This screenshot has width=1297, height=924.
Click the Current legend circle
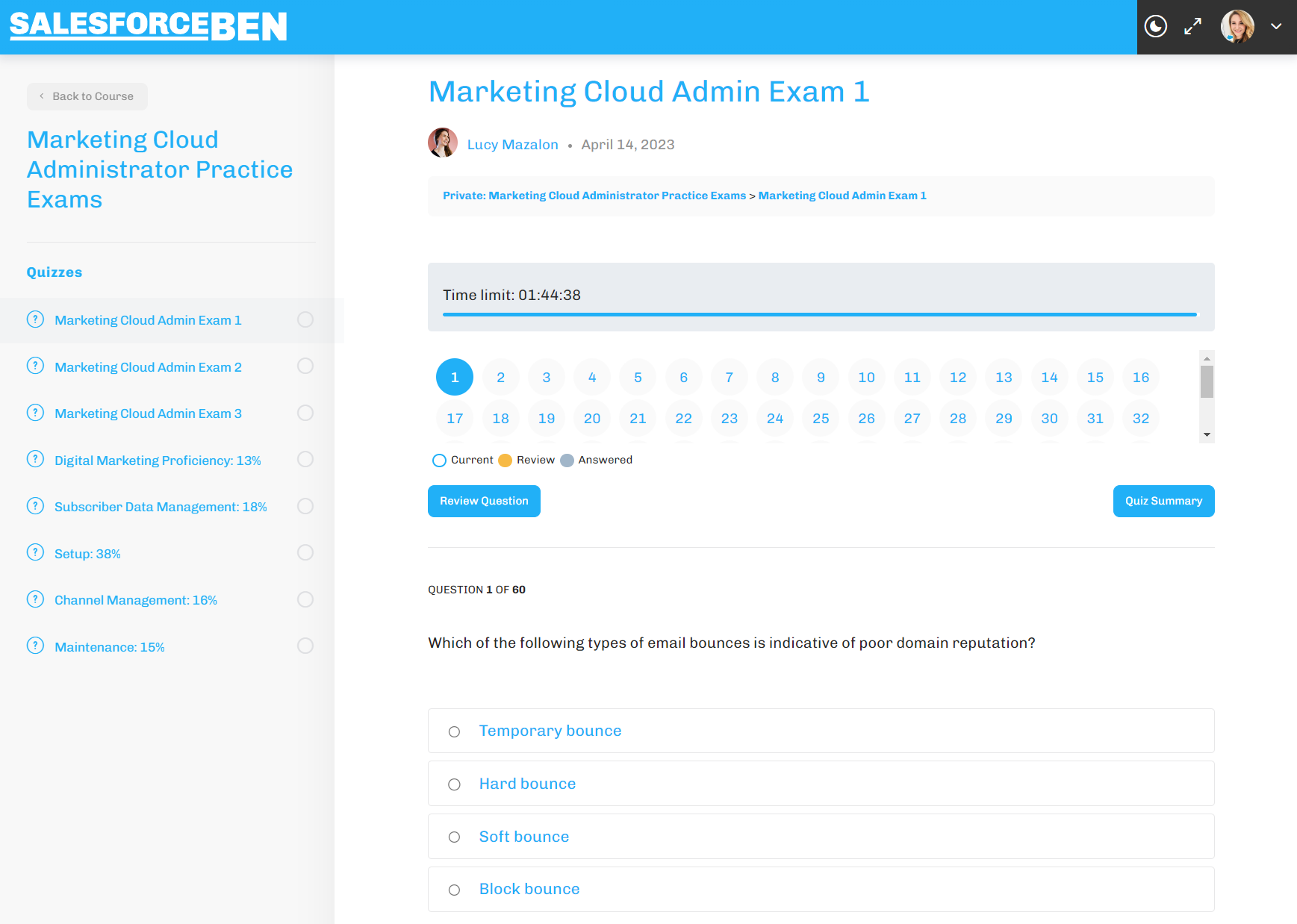click(x=439, y=461)
